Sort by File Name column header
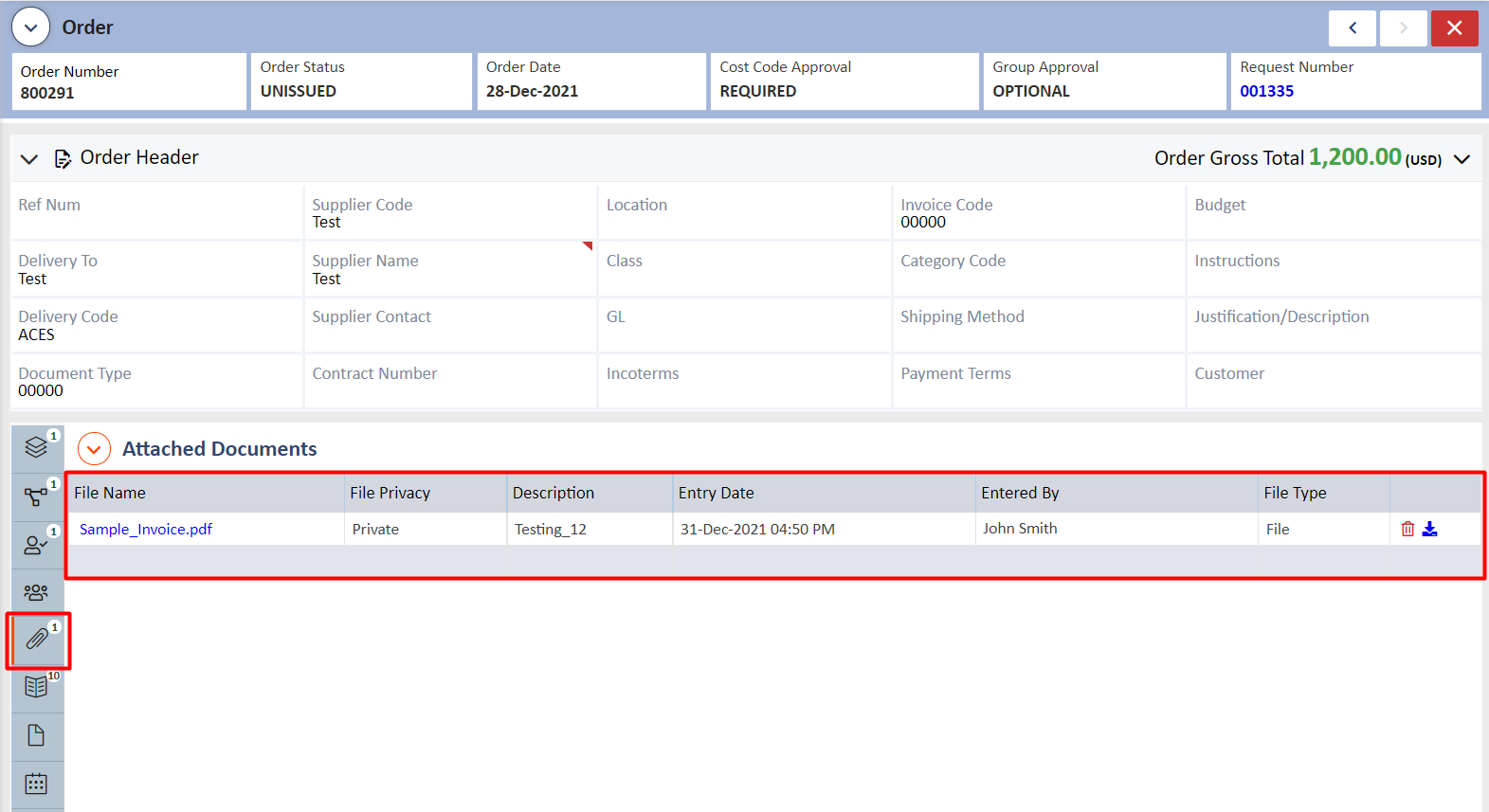 tap(206, 493)
